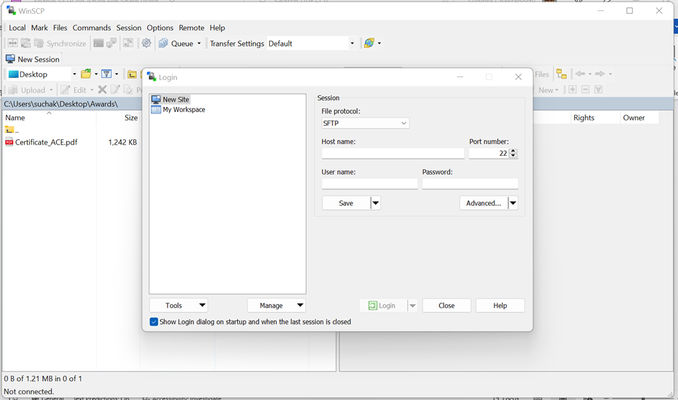Screen dimensions: 678x400
Task: Open the Transfer Settings Default combo box
Action: click(x=311, y=43)
